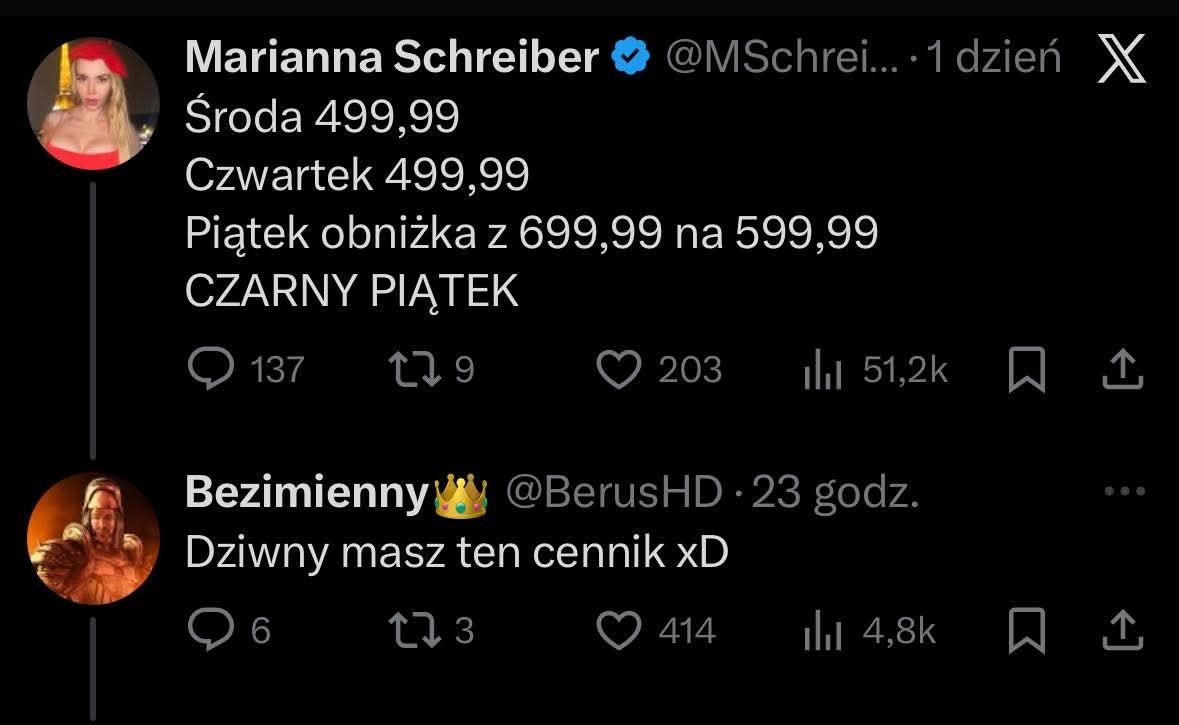This screenshot has width=1179, height=725.
Task: Click the Bezimienny display name
Action: click(307, 492)
